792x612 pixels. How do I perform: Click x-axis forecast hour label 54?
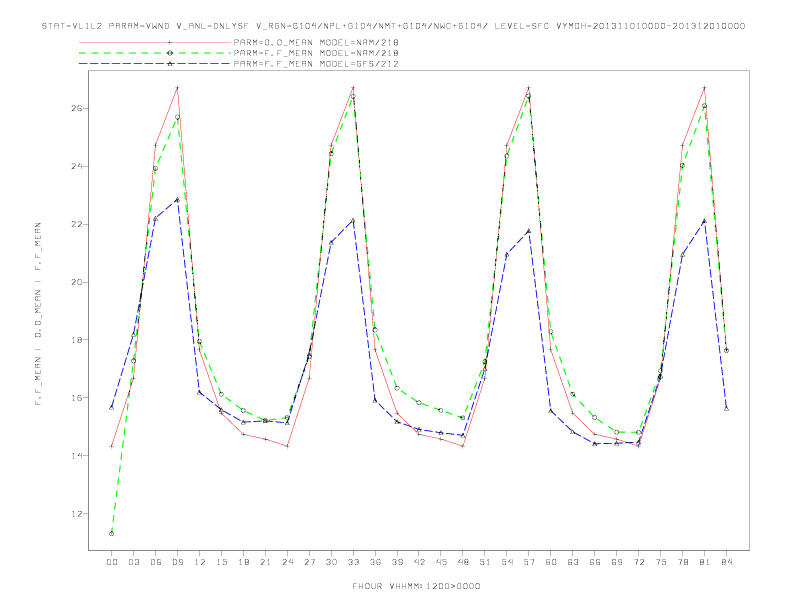tap(507, 562)
